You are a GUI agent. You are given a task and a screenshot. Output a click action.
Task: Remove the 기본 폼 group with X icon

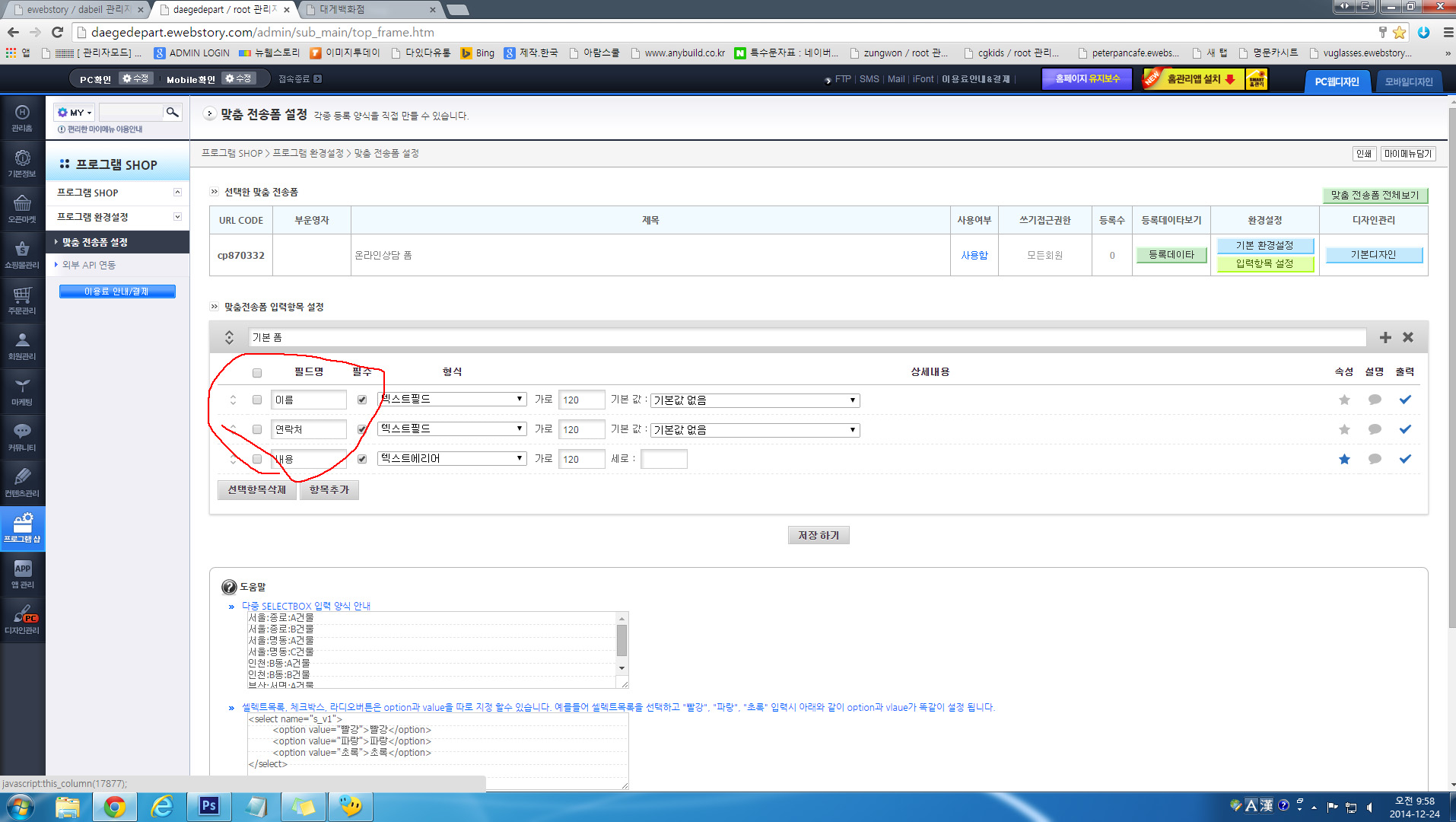1408,337
